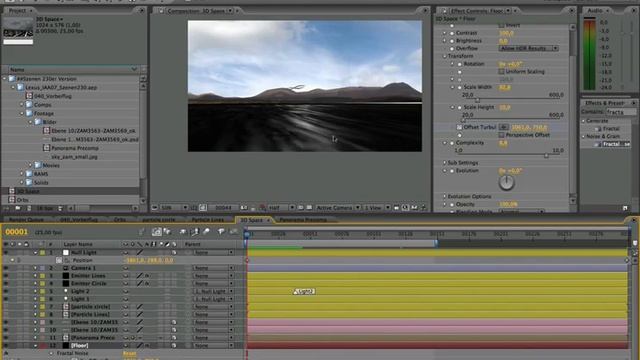This screenshot has width=640, height=360.
Task: Click the Offset Turbulence crosshair point picker
Action: click(504, 127)
